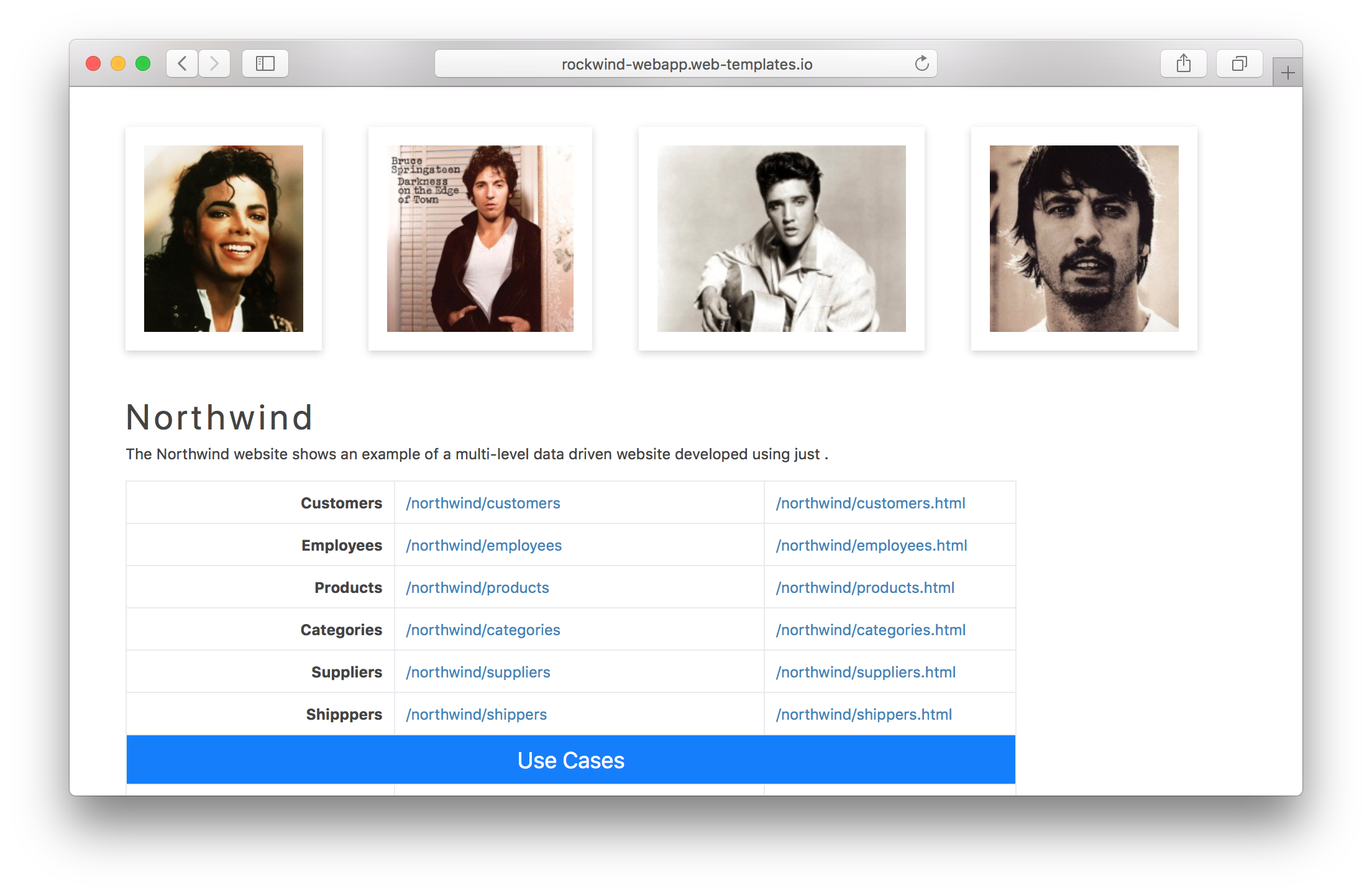Show all tabs overview icon

click(x=1239, y=63)
